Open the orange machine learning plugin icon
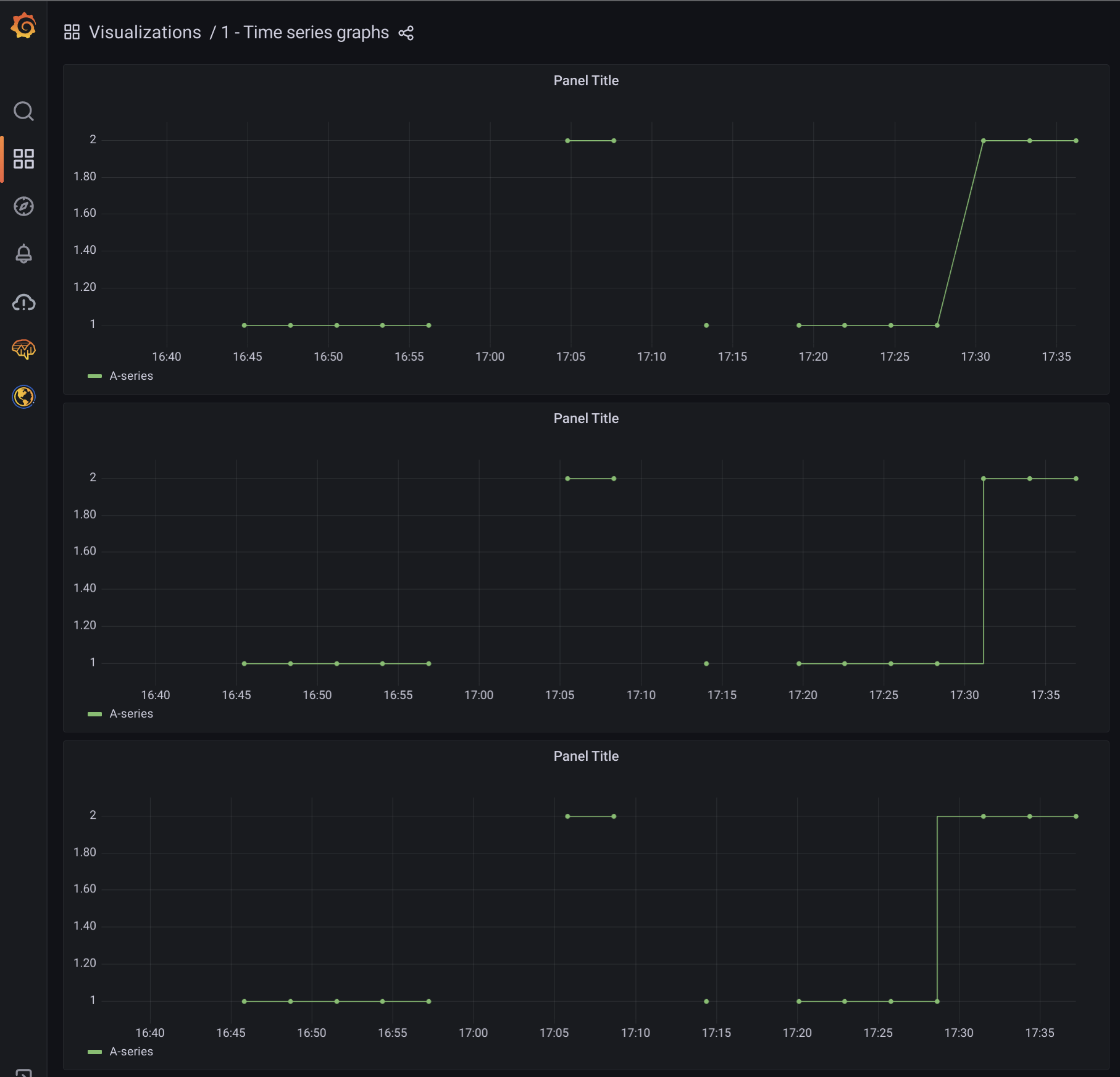 point(23,350)
